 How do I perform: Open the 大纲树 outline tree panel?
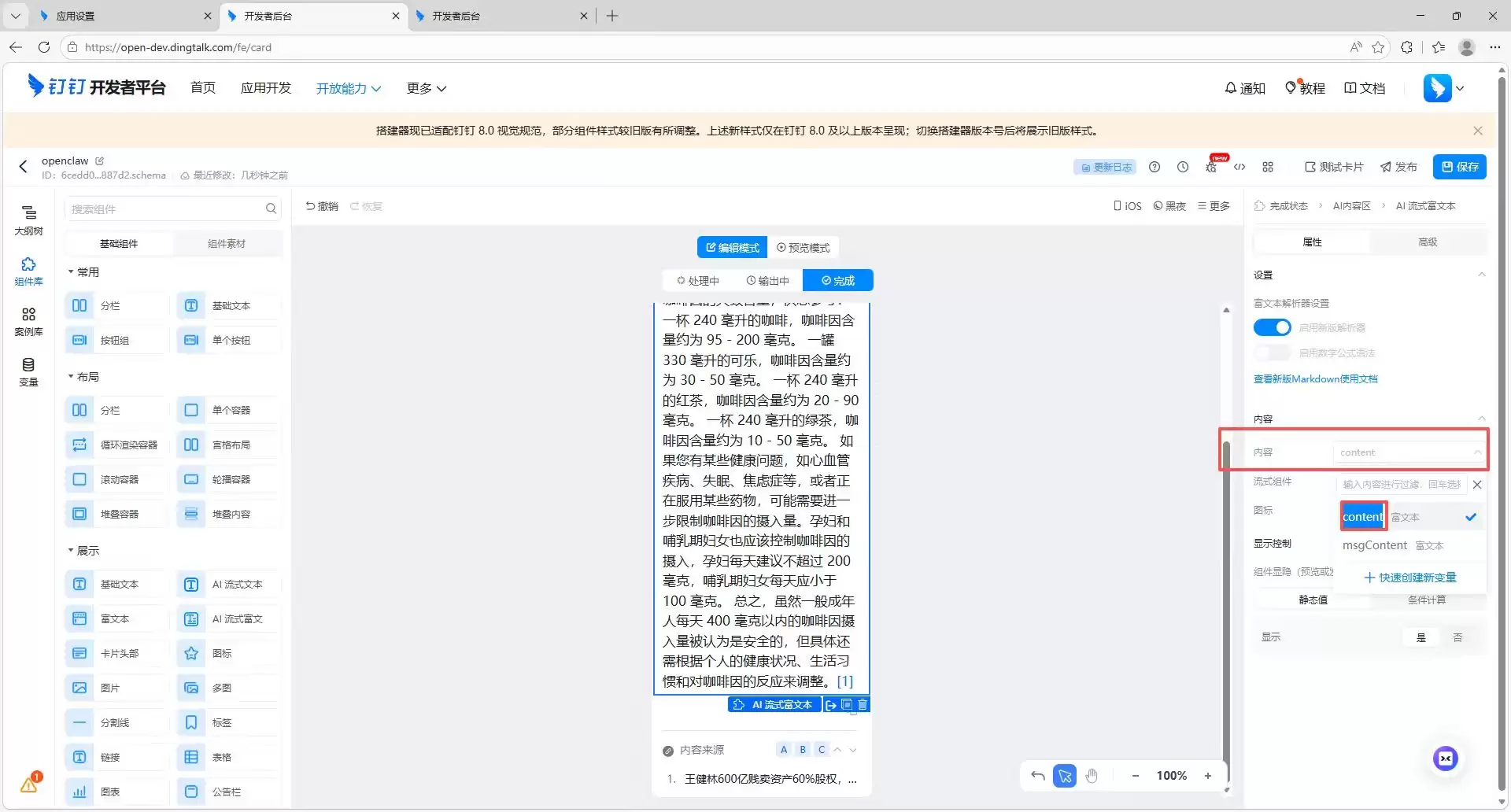28,220
